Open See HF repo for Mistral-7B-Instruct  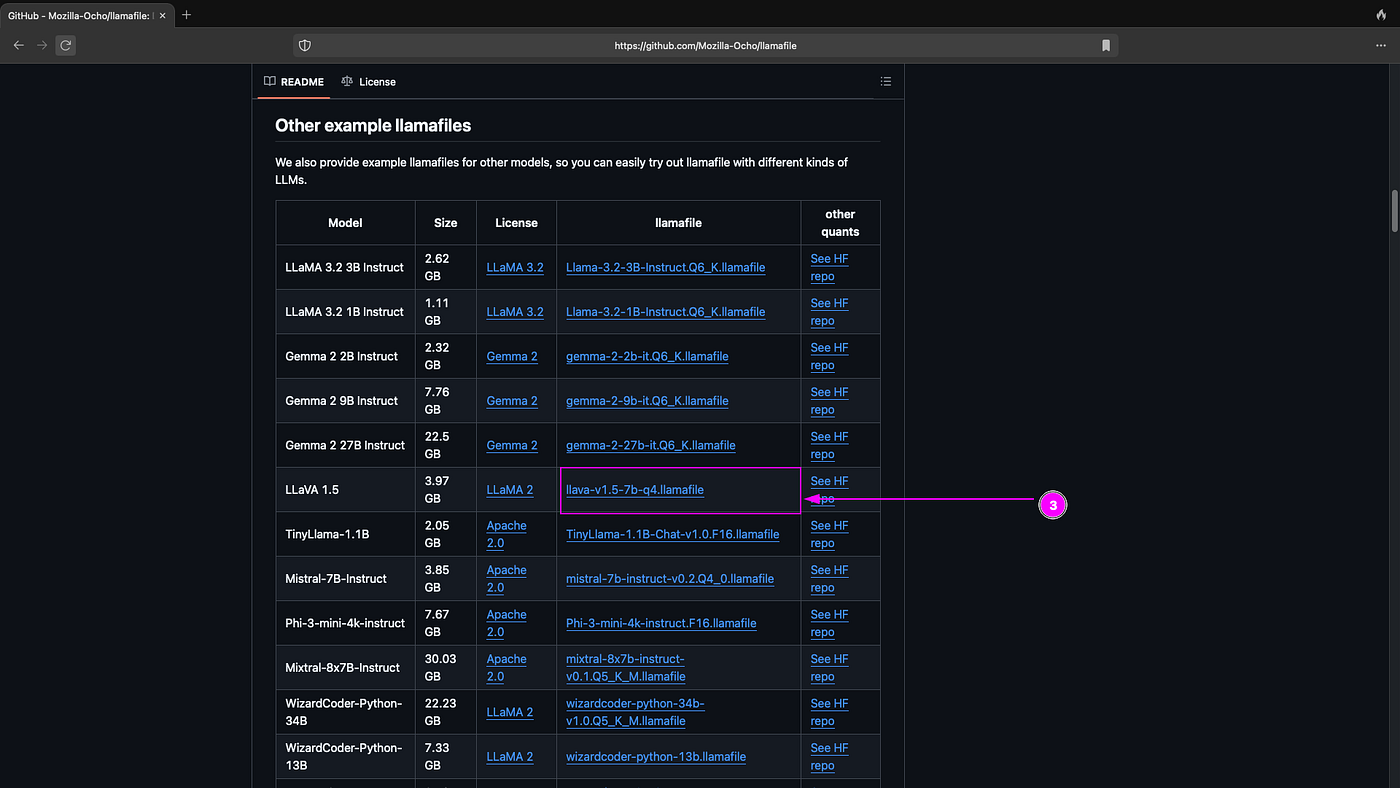point(829,579)
